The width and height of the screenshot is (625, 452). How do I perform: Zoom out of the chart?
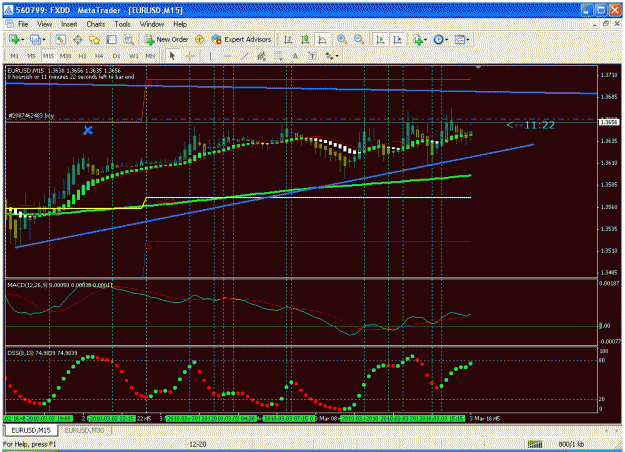(x=359, y=39)
